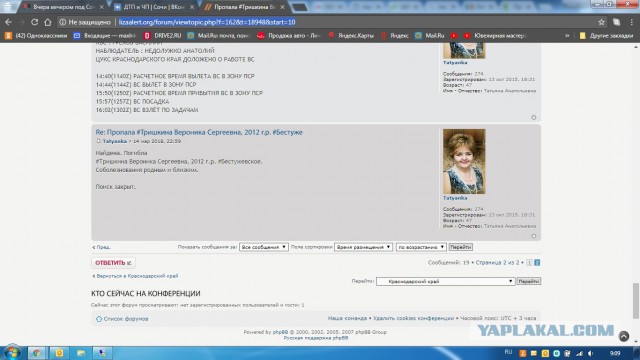Open the DRIVE2.RU bookmark
The image size is (640, 360).
[162, 36]
